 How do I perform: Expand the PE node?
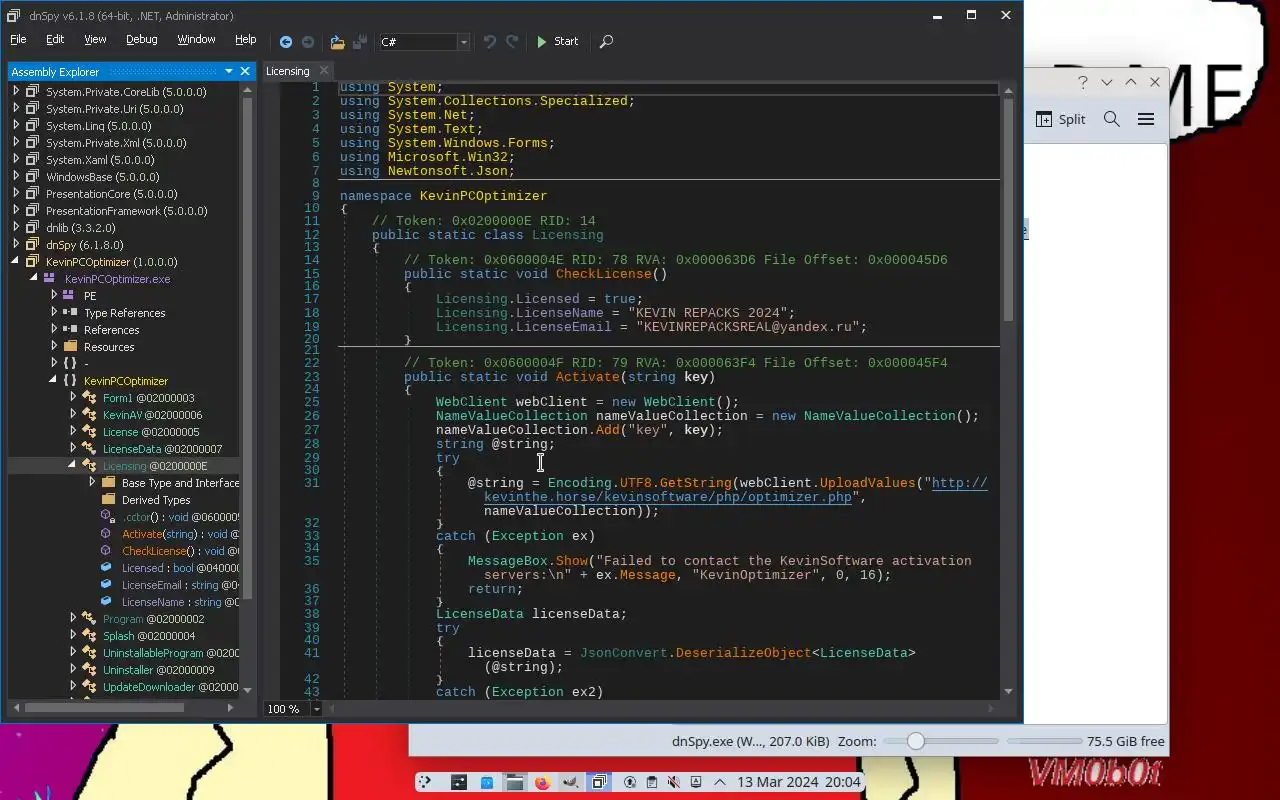[x=54, y=296]
